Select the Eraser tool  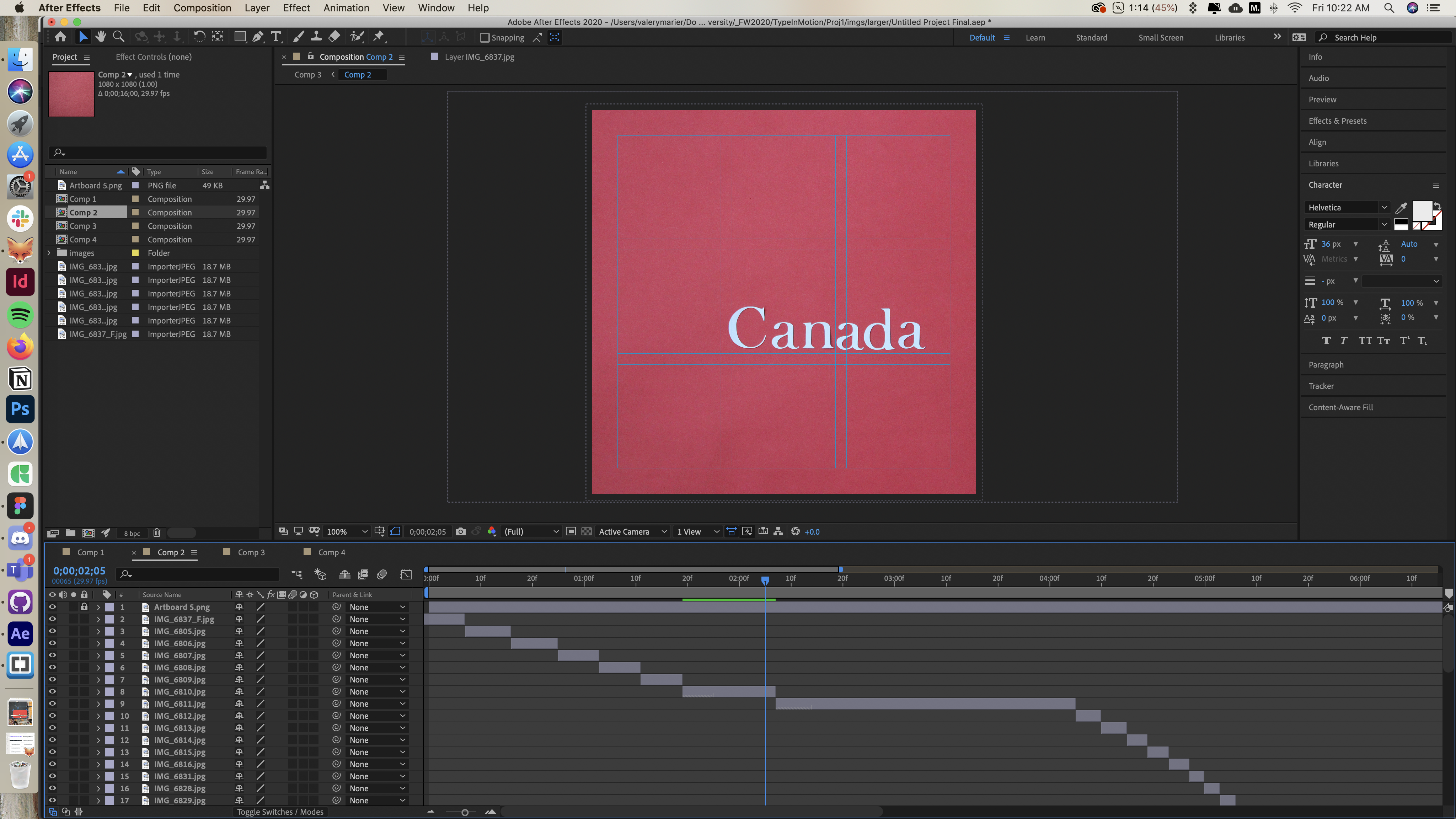coord(334,37)
